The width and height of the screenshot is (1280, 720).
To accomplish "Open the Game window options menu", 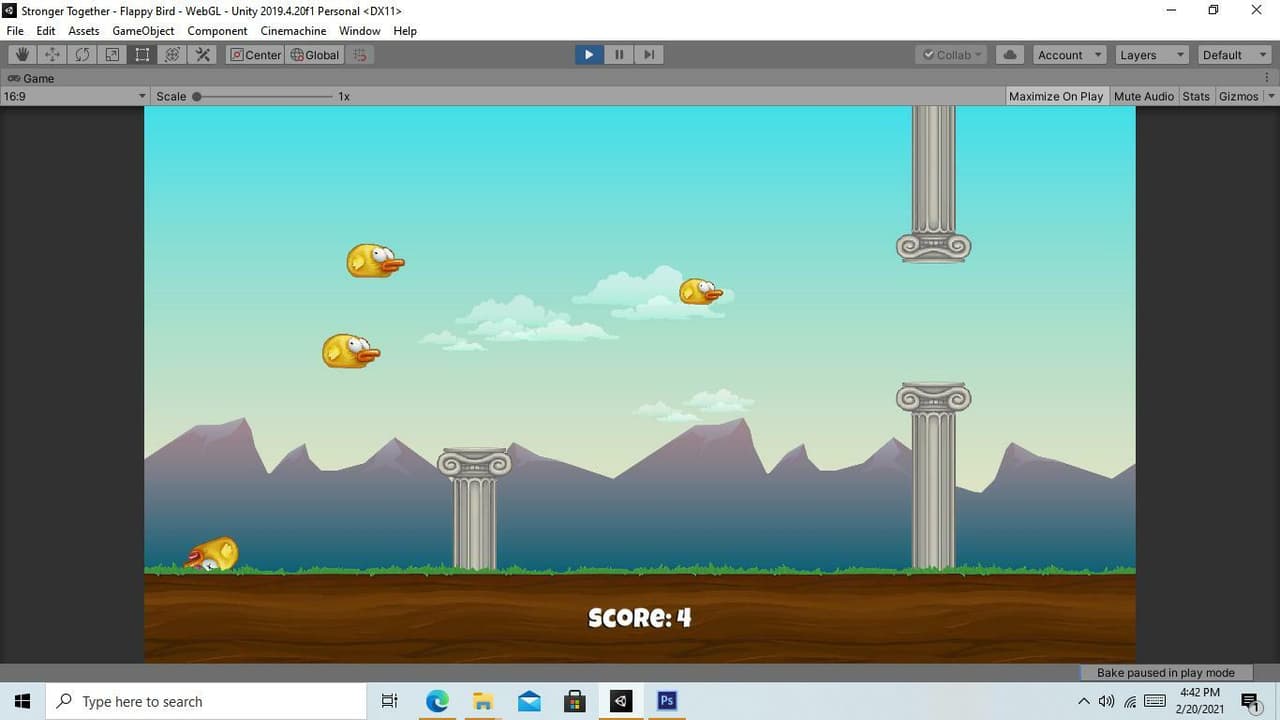I will coord(1268,78).
